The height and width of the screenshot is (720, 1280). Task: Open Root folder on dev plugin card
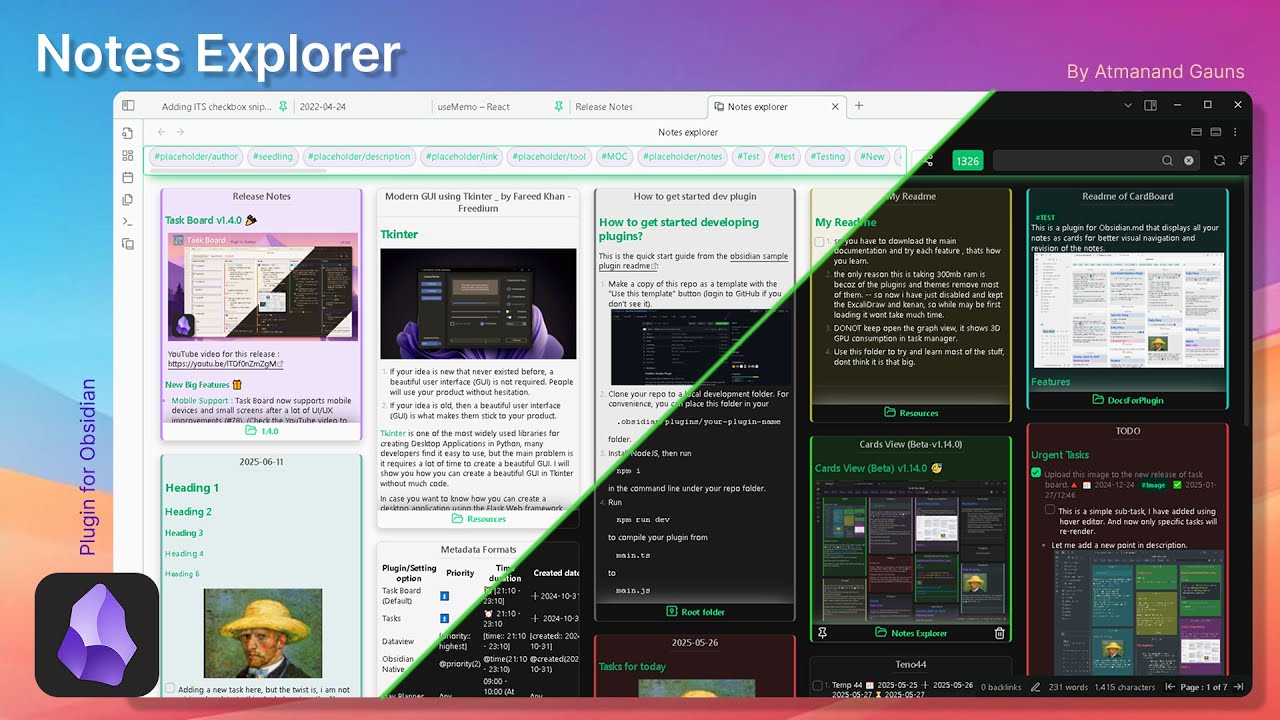(695, 612)
